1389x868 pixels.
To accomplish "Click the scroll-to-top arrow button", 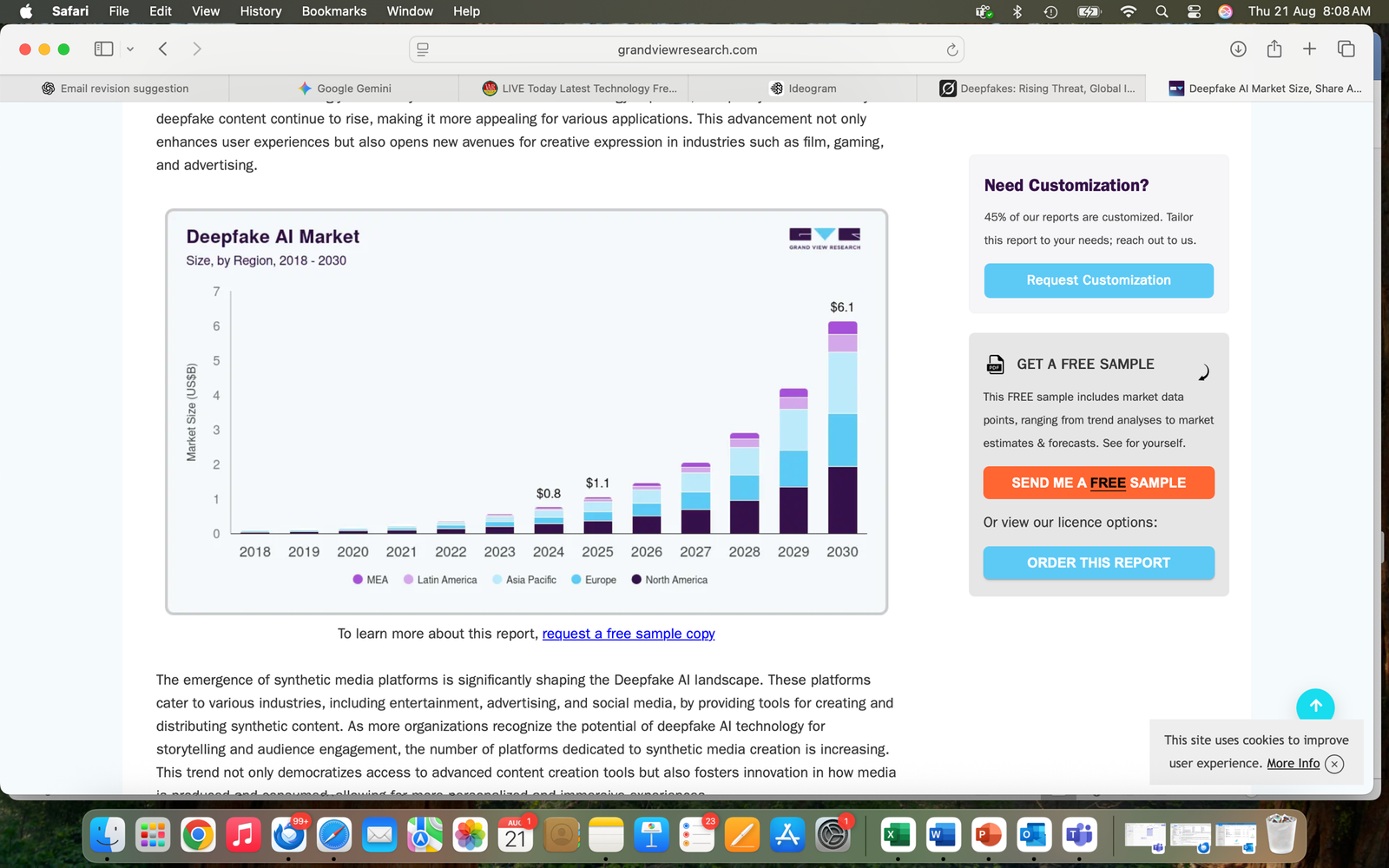I will point(1315,707).
